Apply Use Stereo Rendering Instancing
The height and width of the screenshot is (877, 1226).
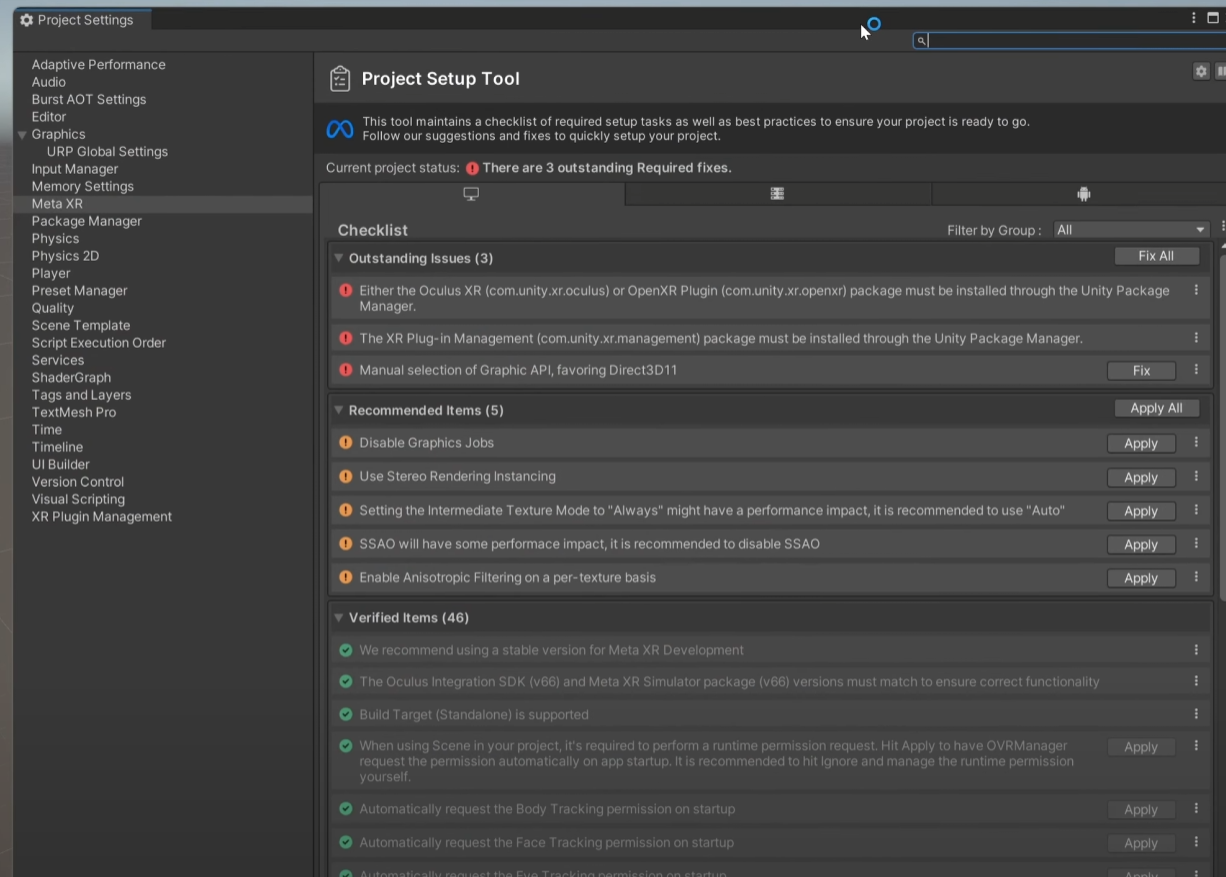(1141, 477)
